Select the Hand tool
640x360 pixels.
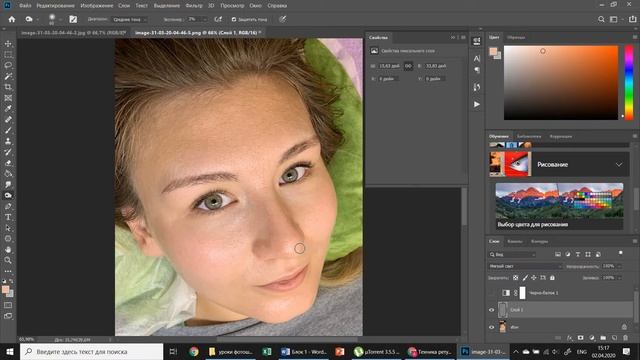[8, 249]
